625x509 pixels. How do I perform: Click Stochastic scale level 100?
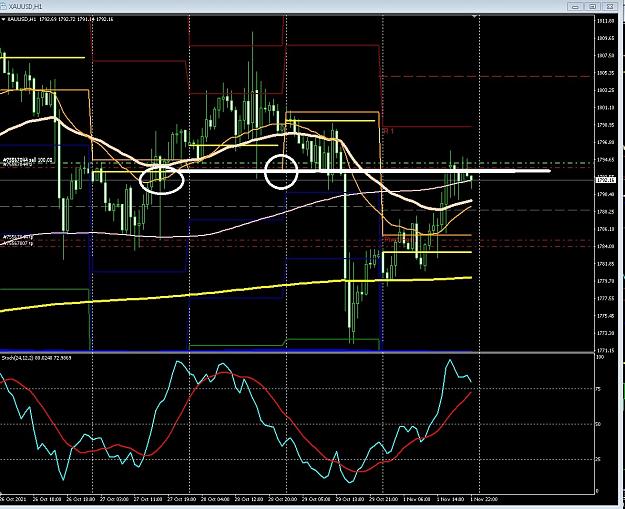tap(600, 357)
